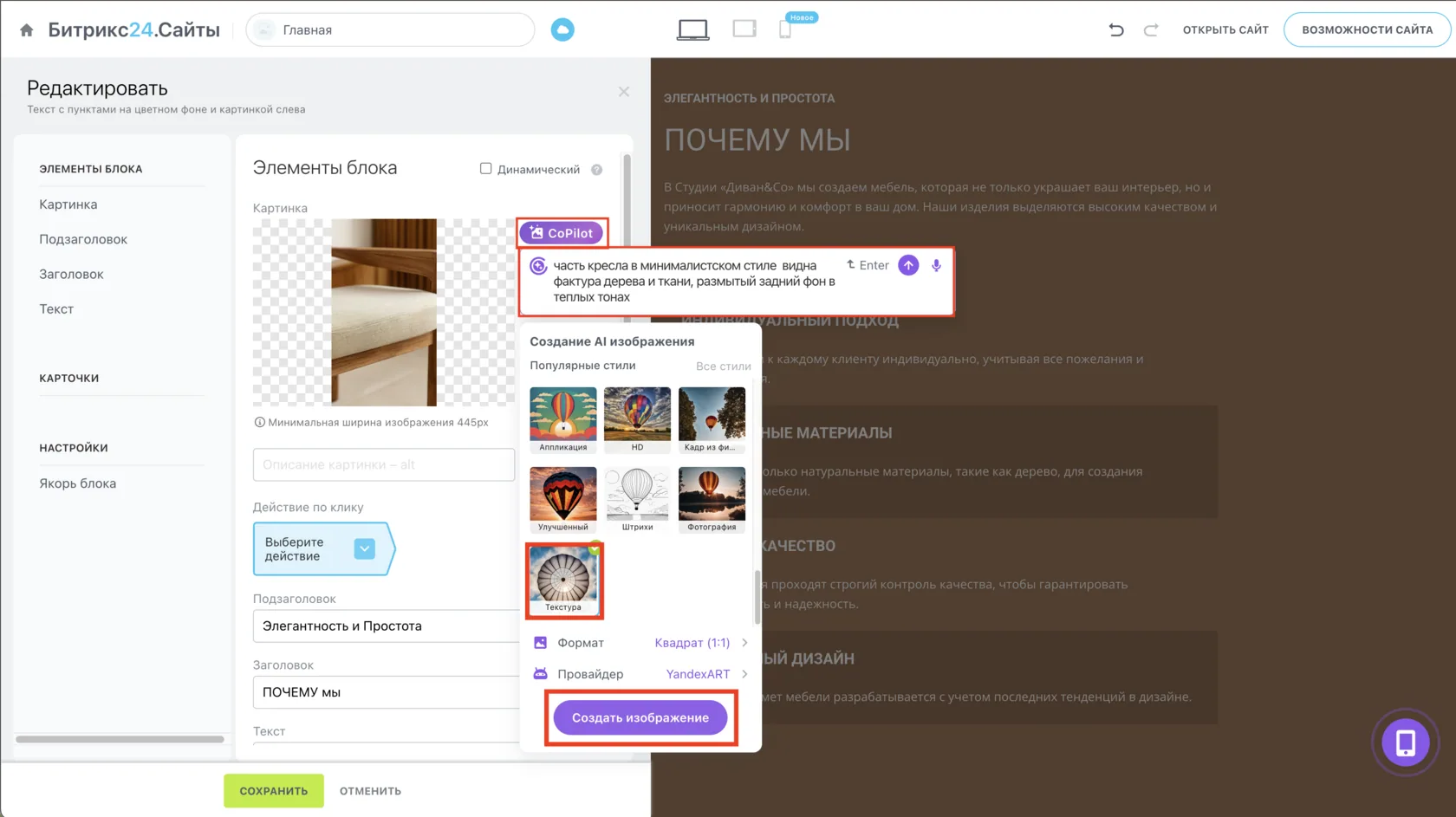1456x817 pixels.
Task: Choose the Аппликация image style
Action: 563,420
